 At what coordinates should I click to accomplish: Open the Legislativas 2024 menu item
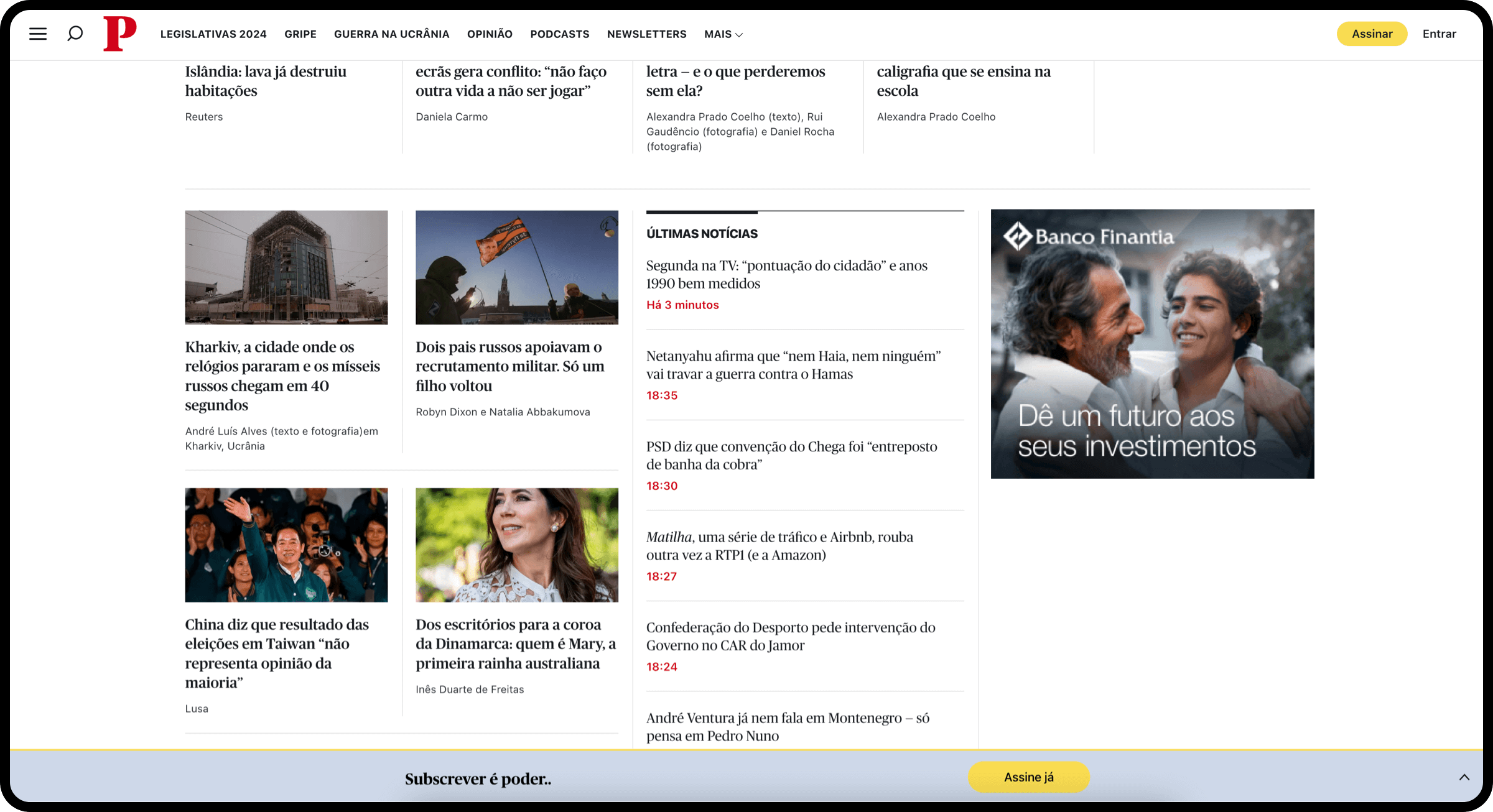coord(213,34)
